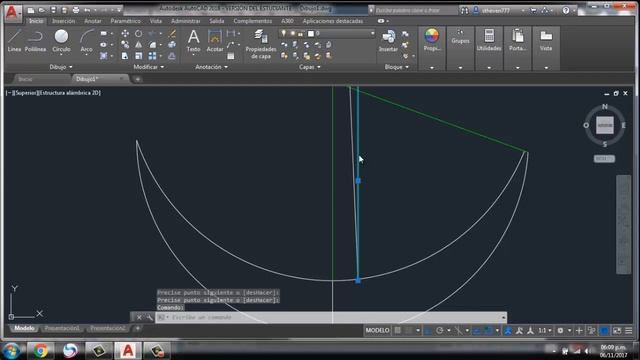Select the Arco tool
Screen dimensions: 640x360
click(86, 40)
